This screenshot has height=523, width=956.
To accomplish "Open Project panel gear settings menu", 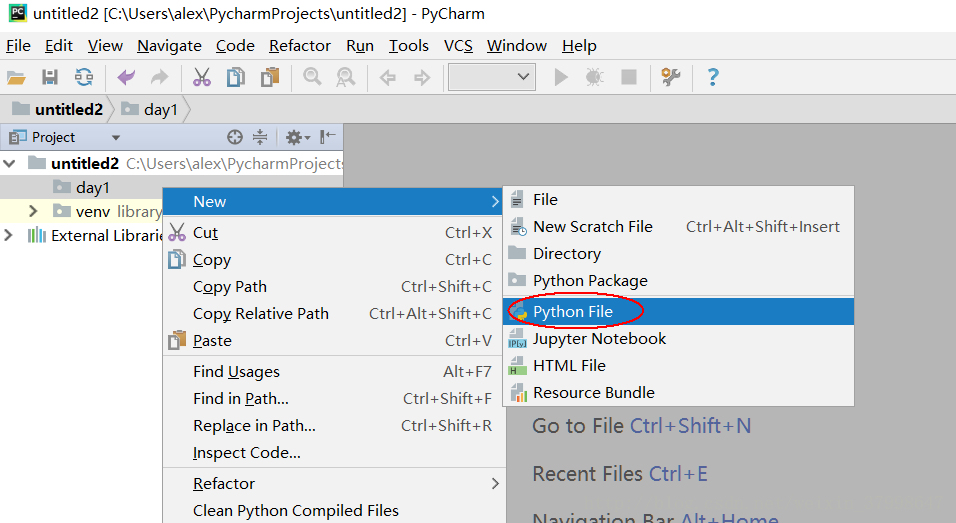I will tap(298, 137).
